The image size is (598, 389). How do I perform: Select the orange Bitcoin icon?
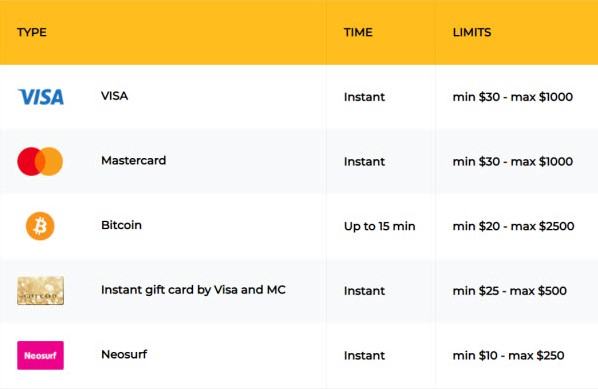pos(40,226)
